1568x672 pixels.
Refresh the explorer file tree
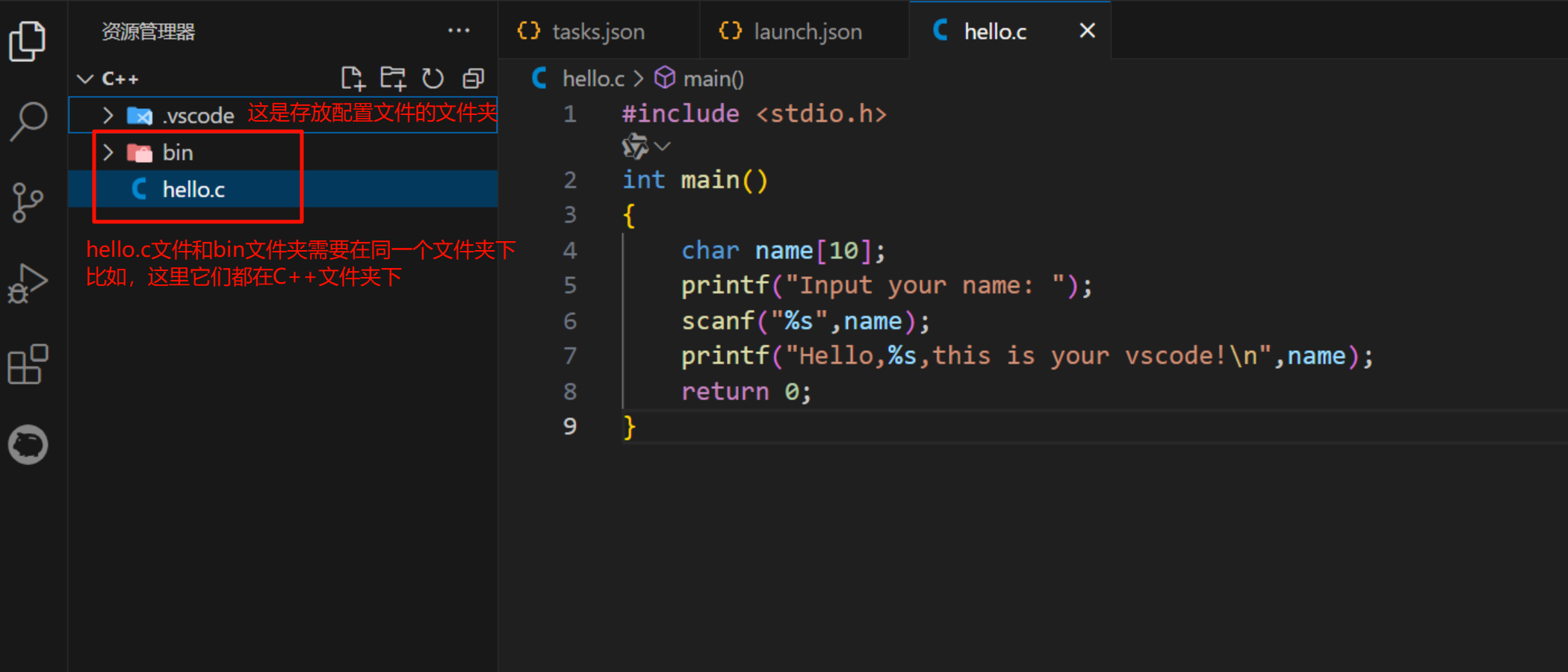click(x=433, y=78)
